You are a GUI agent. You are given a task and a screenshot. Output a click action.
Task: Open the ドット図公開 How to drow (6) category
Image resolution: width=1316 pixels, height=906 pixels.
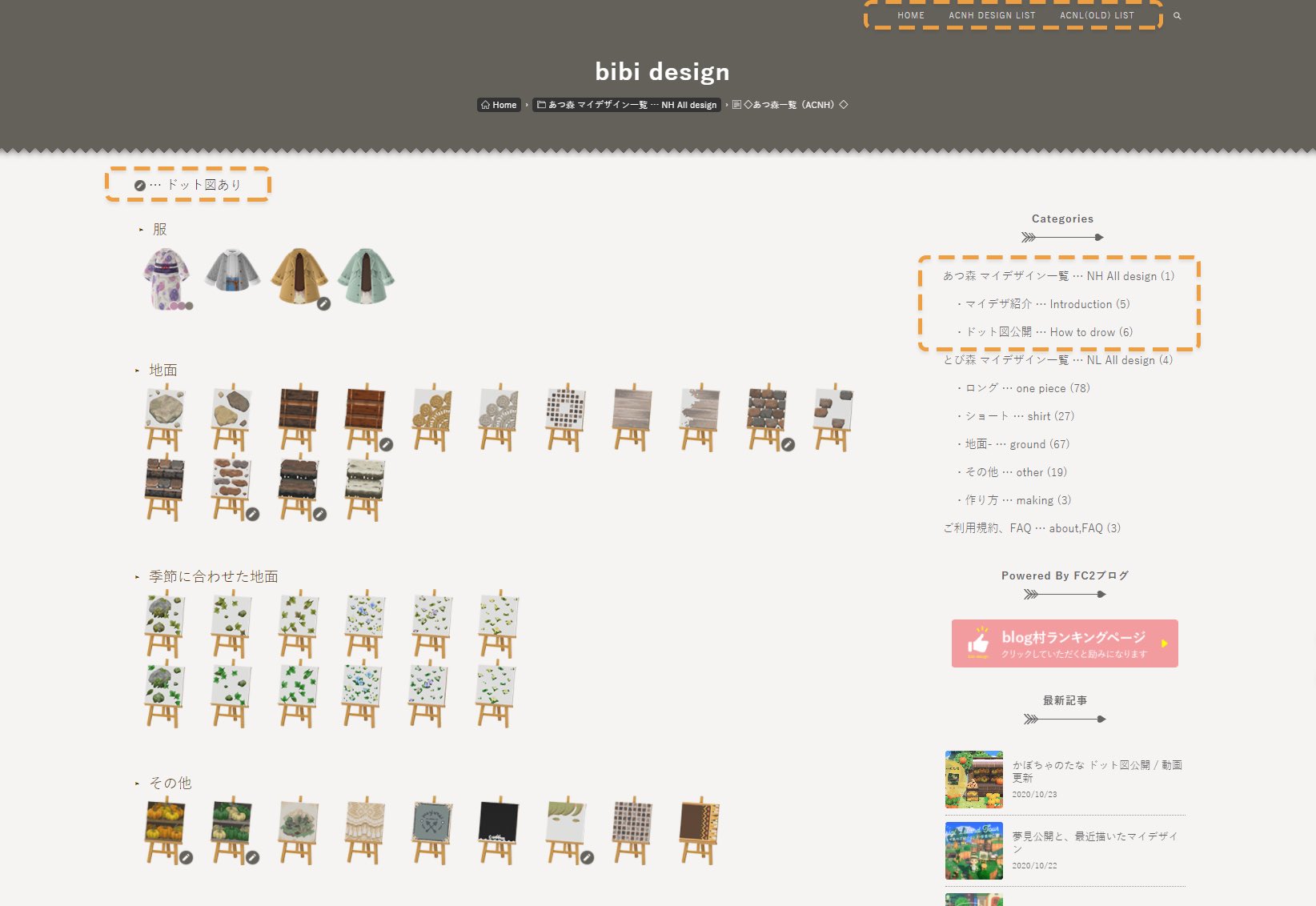pyautogui.click(x=1045, y=332)
